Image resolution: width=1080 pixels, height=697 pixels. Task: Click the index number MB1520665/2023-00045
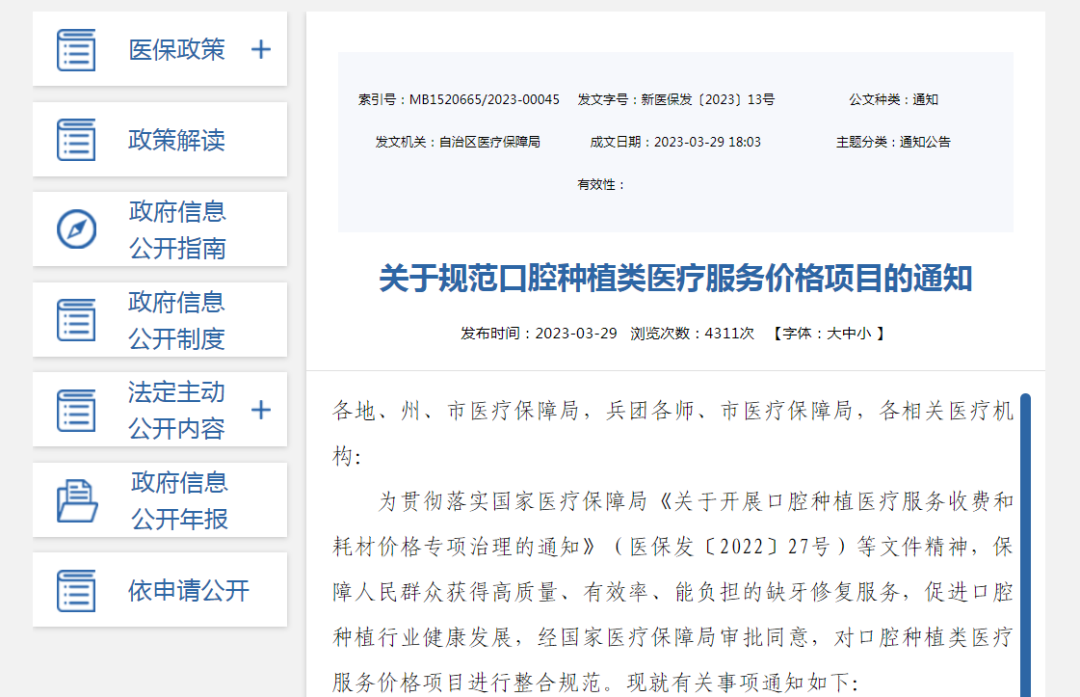click(x=484, y=100)
